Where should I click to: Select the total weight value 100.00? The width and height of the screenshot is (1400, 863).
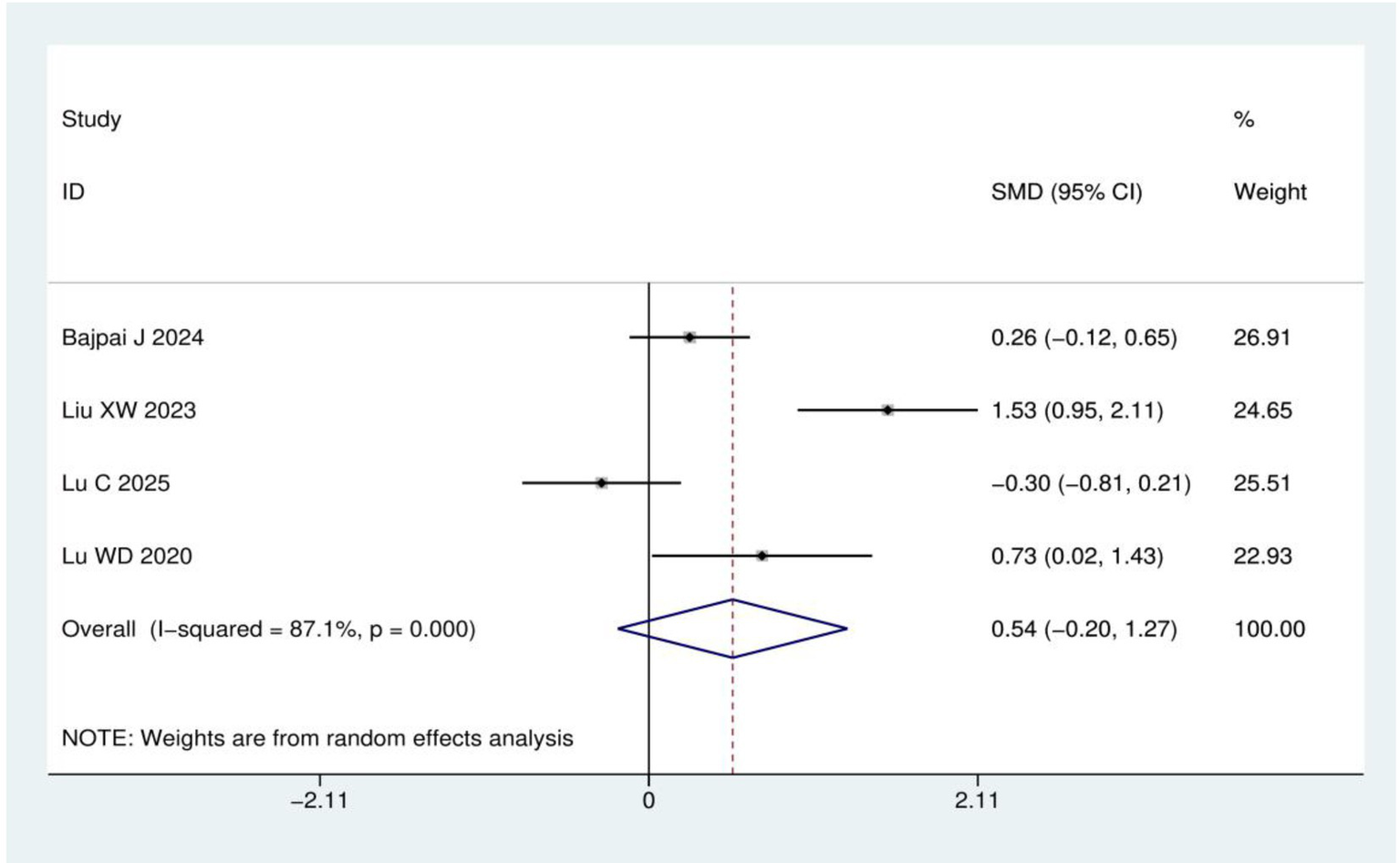coord(1269,629)
